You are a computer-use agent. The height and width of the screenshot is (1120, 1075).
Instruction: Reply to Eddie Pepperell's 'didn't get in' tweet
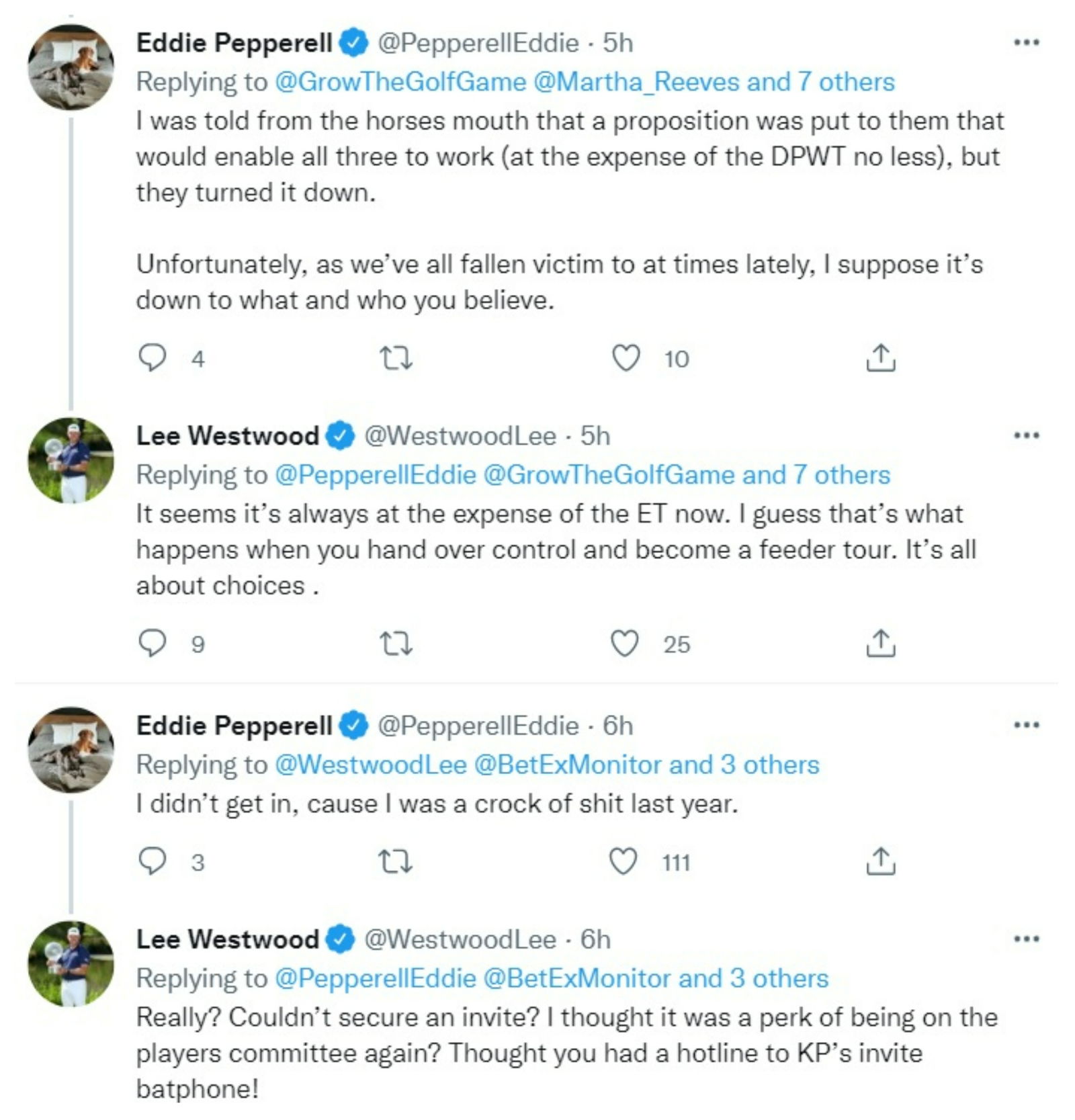153,861
